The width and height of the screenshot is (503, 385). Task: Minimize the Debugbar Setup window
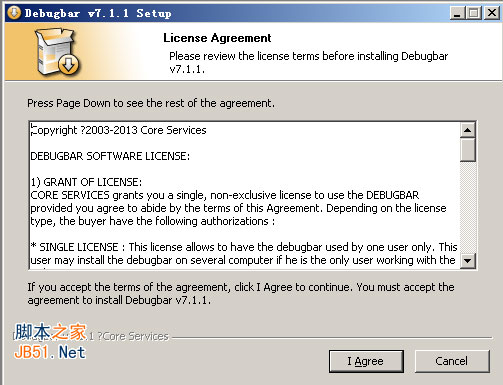click(x=457, y=13)
